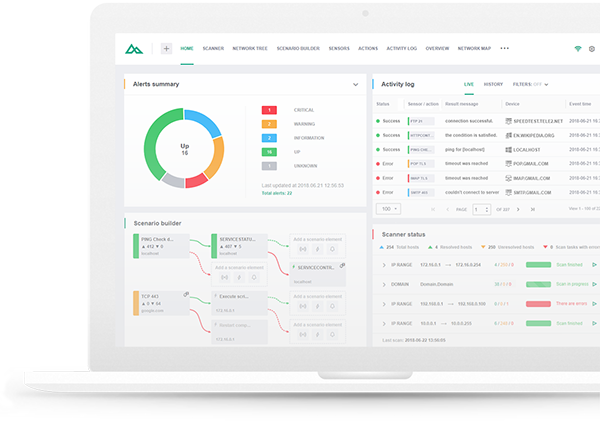The height and width of the screenshot is (421, 600).
Task: Open the Filters dropdown in Activity log
Action: [x=530, y=84]
